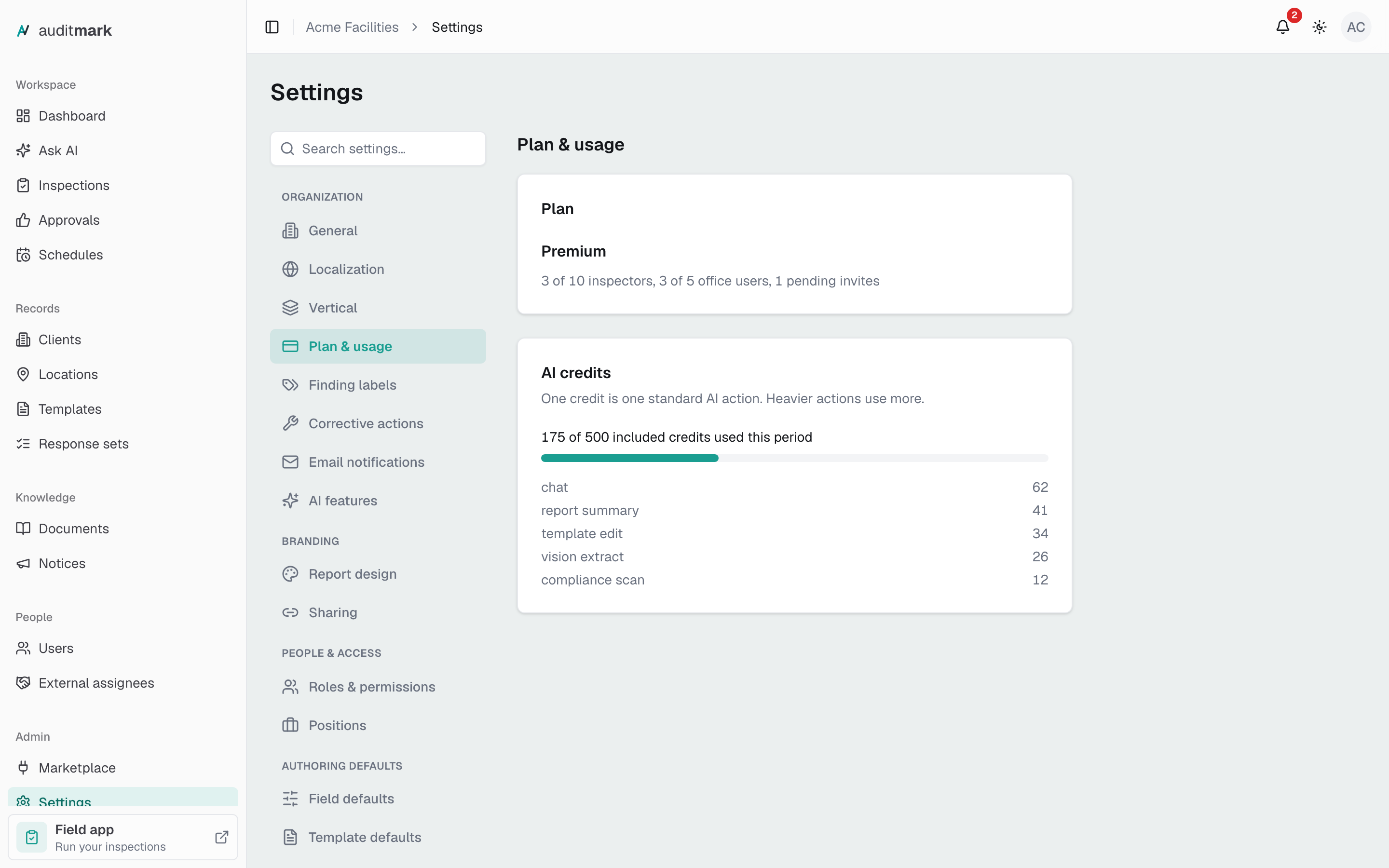Toggle light/dark theme sun icon
The image size is (1389, 868).
(1320, 27)
